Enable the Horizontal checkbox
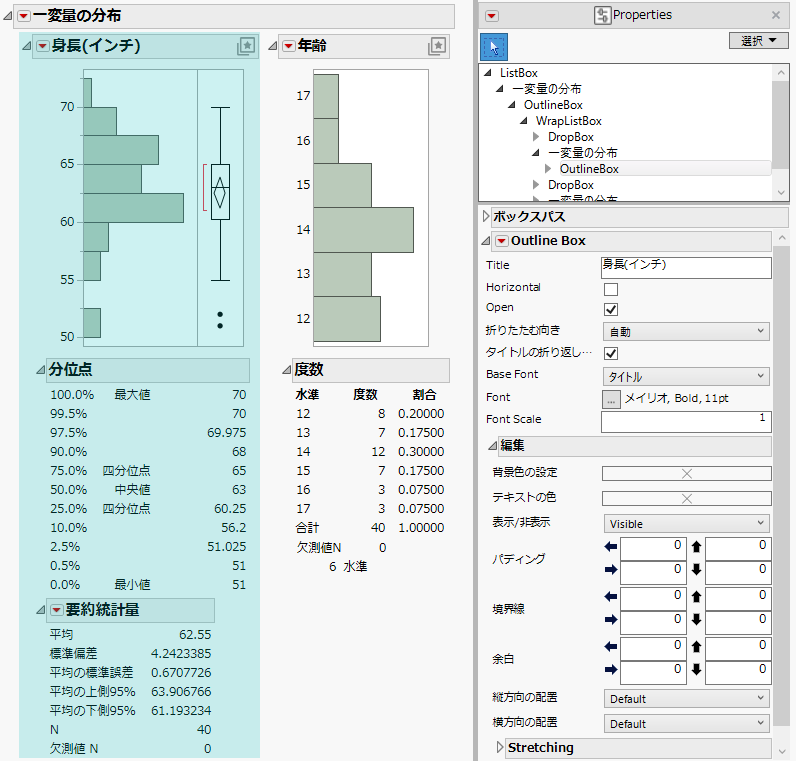Screen dimensions: 796x761 (x=611, y=288)
